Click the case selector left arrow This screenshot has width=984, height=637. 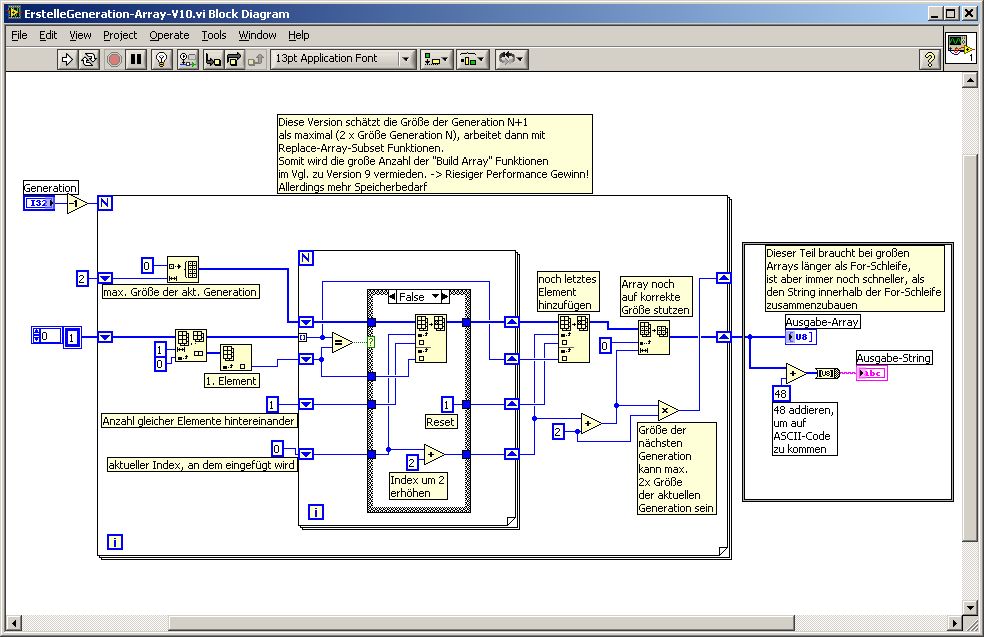click(392, 297)
